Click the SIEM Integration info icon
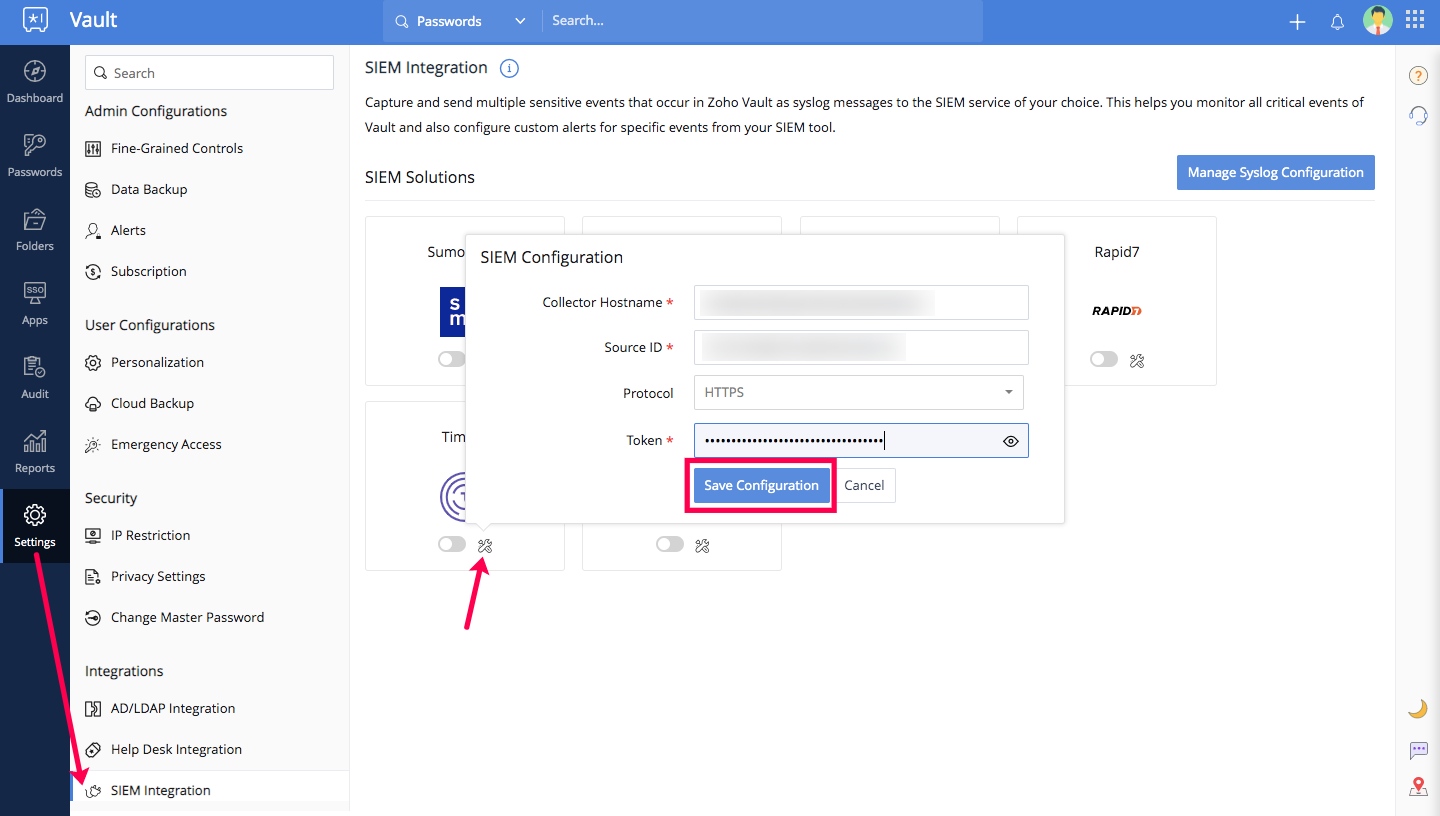The image size is (1440, 816). [509, 69]
